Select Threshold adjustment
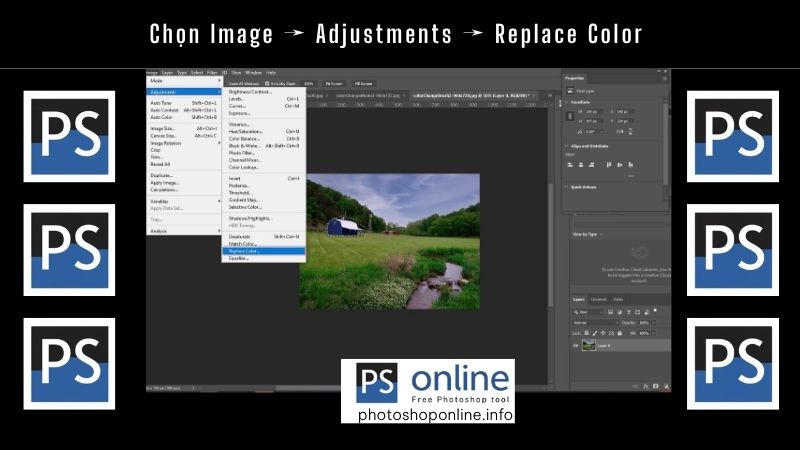The width and height of the screenshot is (800, 450). (x=264, y=193)
